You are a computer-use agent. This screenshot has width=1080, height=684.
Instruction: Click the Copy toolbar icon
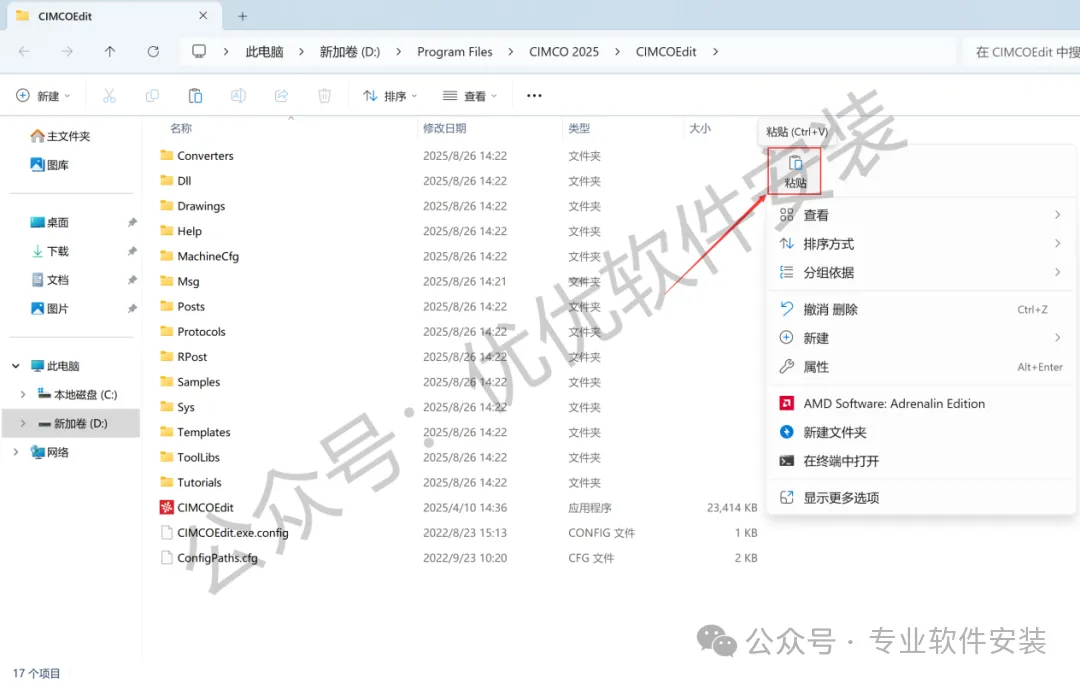click(x=152, y=96)
